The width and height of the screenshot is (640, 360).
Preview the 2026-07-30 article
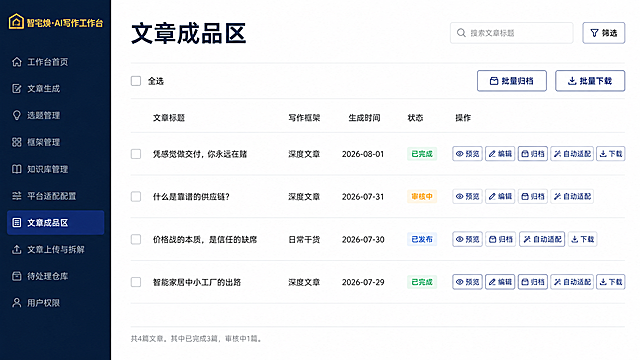(467, 239)
